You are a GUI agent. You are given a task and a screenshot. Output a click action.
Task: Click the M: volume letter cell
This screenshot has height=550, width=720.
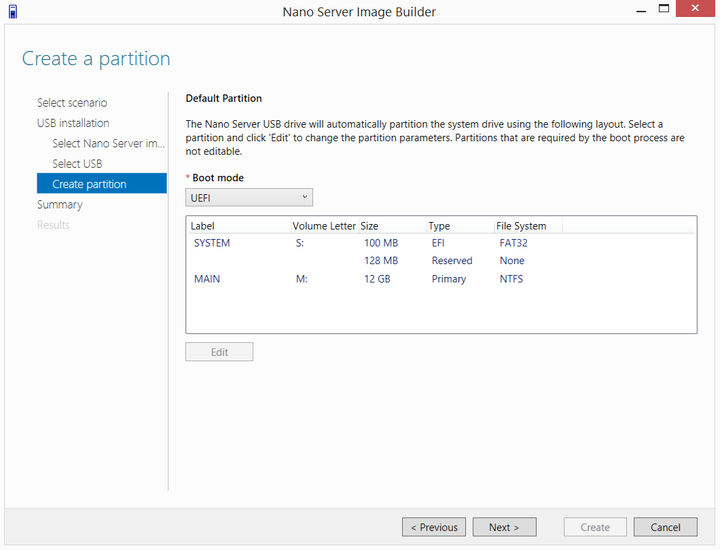[302, 279]
